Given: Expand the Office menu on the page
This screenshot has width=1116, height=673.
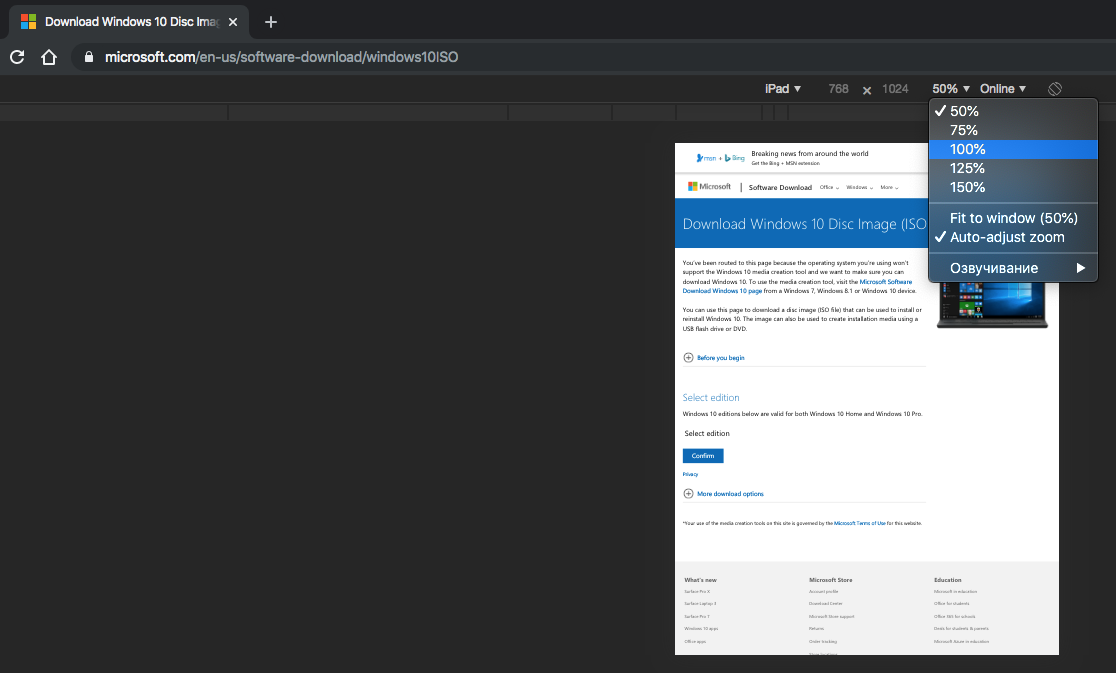Looking at the screenshot, I should 829,188.
